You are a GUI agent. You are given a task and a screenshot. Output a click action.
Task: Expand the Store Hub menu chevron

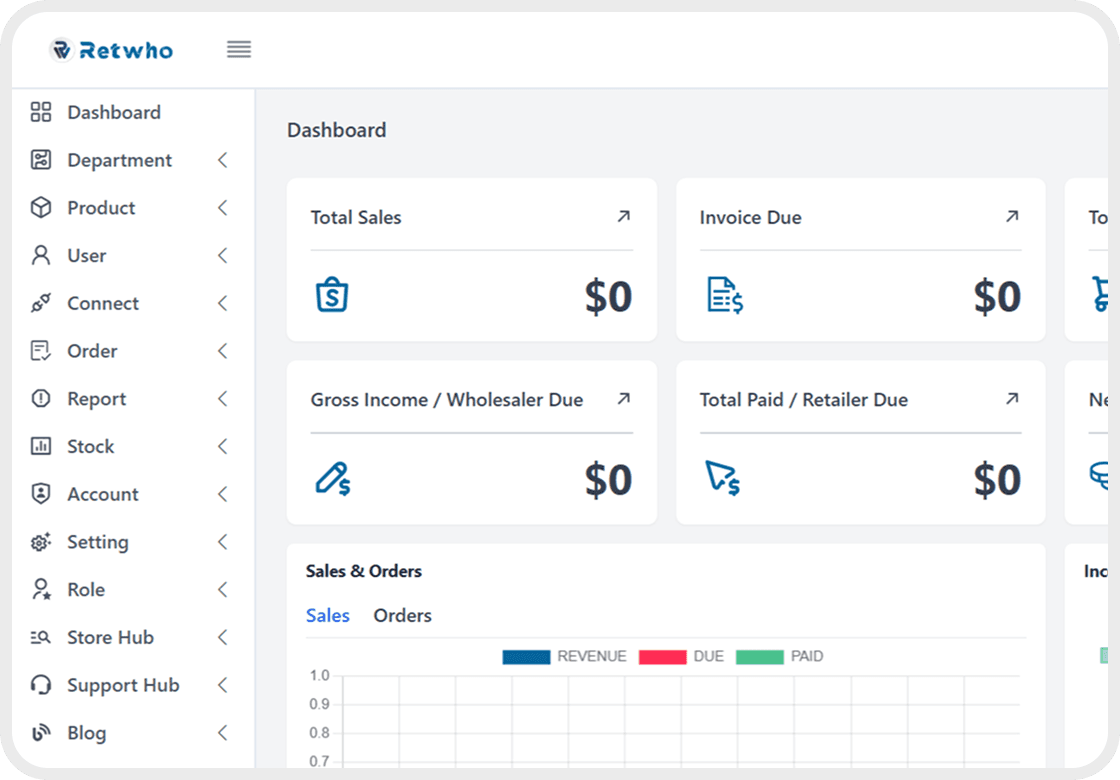click(223, 637)
